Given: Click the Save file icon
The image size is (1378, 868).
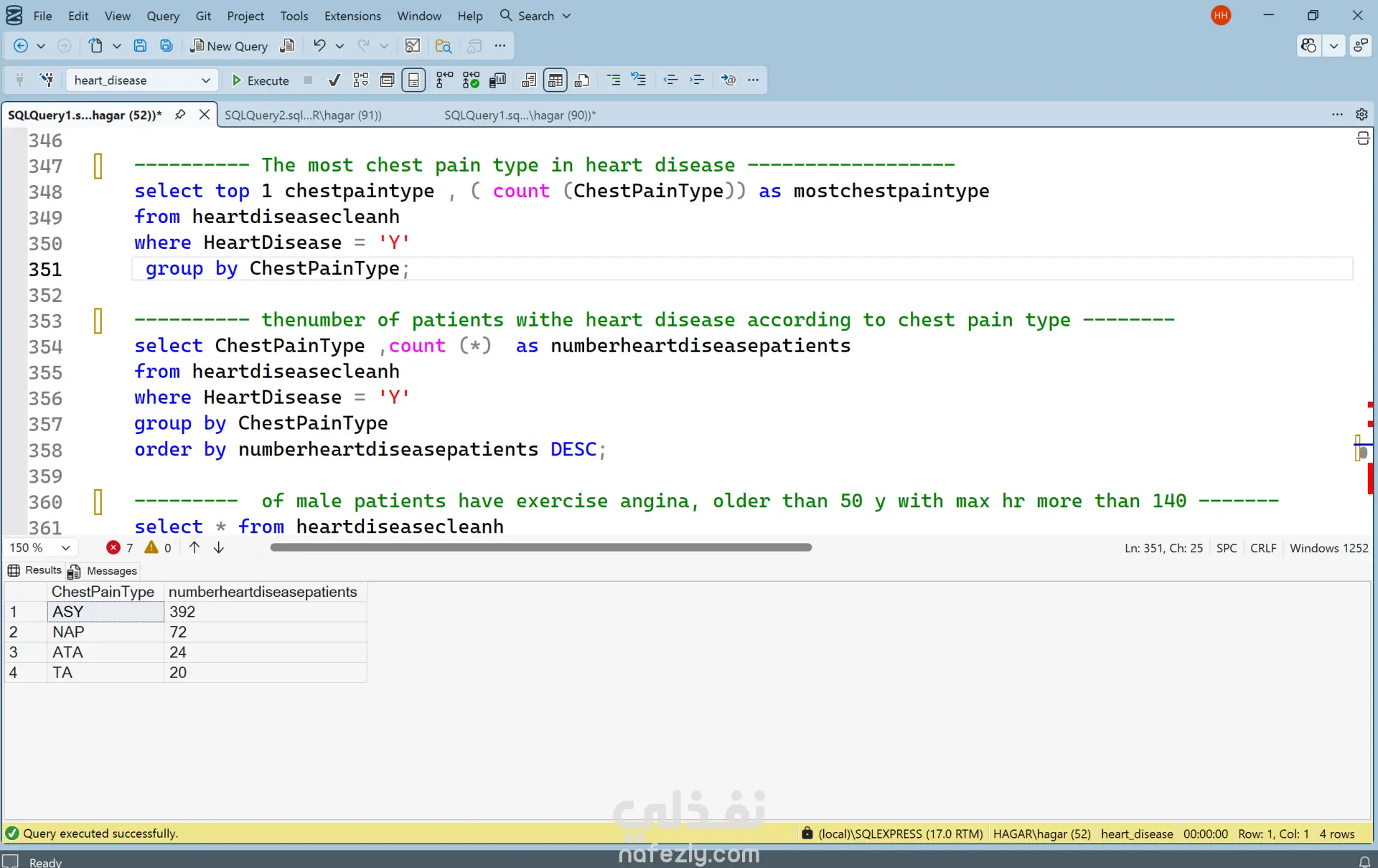Looking at the screenshot, I should click(x=140, y=46).
